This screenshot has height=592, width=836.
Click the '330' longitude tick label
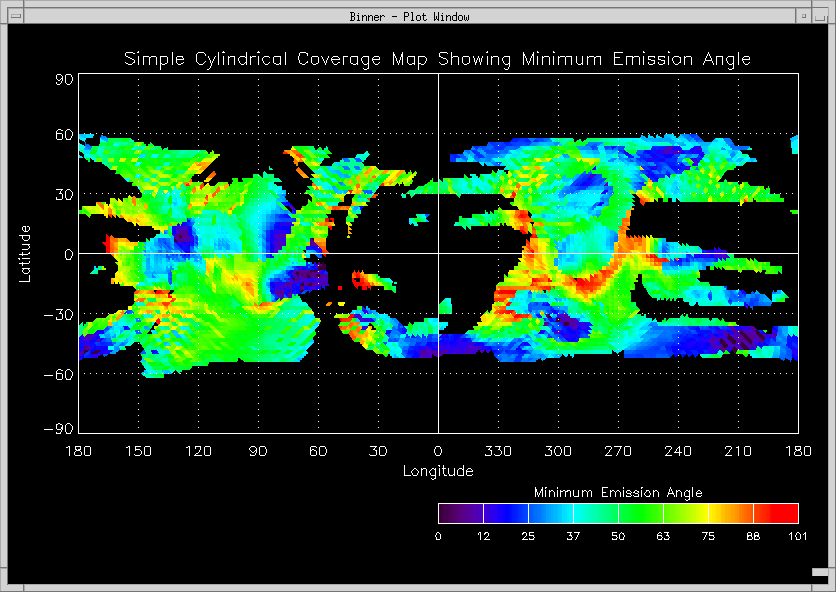(x=498, y=452)
